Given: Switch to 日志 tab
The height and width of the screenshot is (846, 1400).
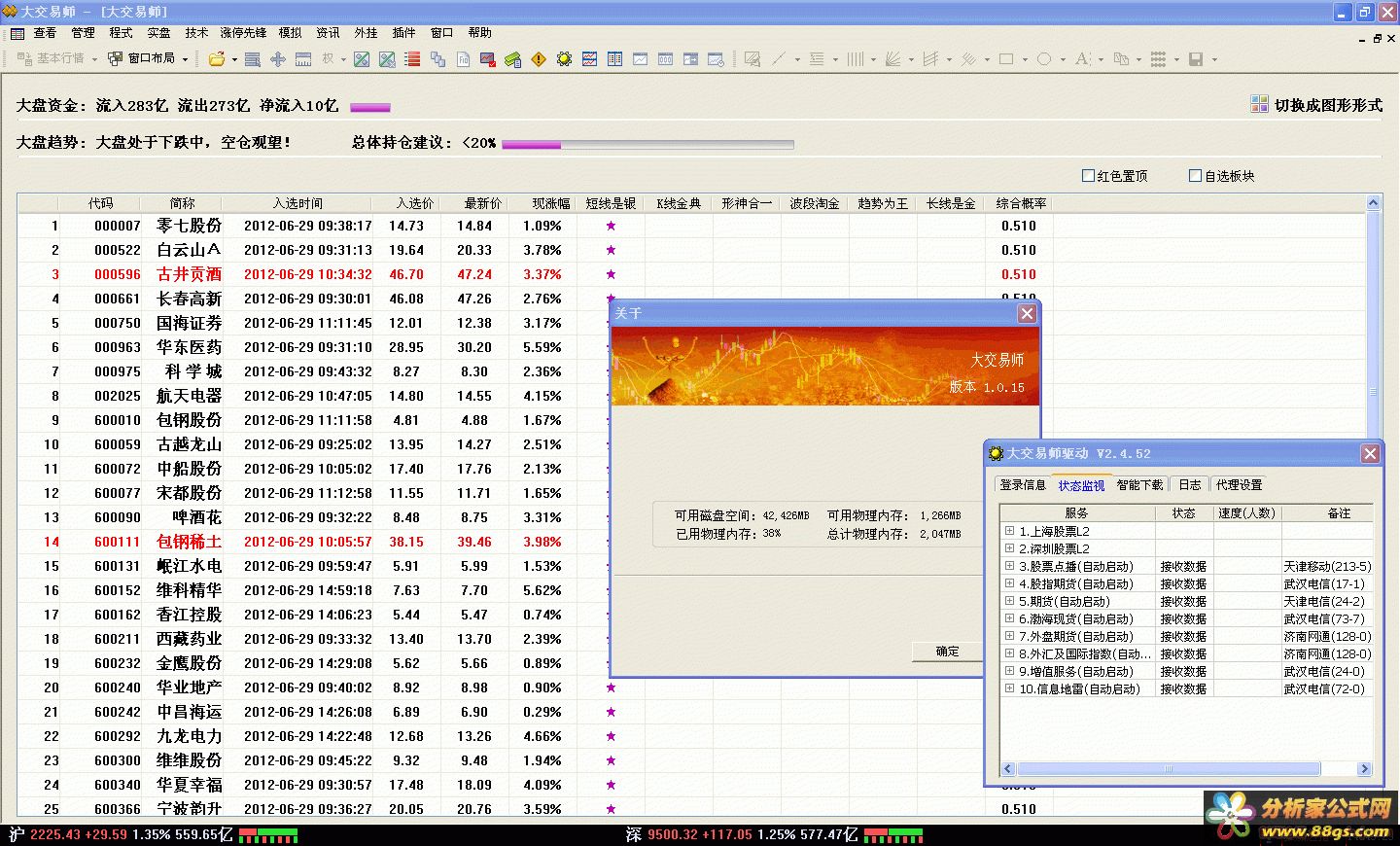Looking at the screenshot, I should 1189,484.
